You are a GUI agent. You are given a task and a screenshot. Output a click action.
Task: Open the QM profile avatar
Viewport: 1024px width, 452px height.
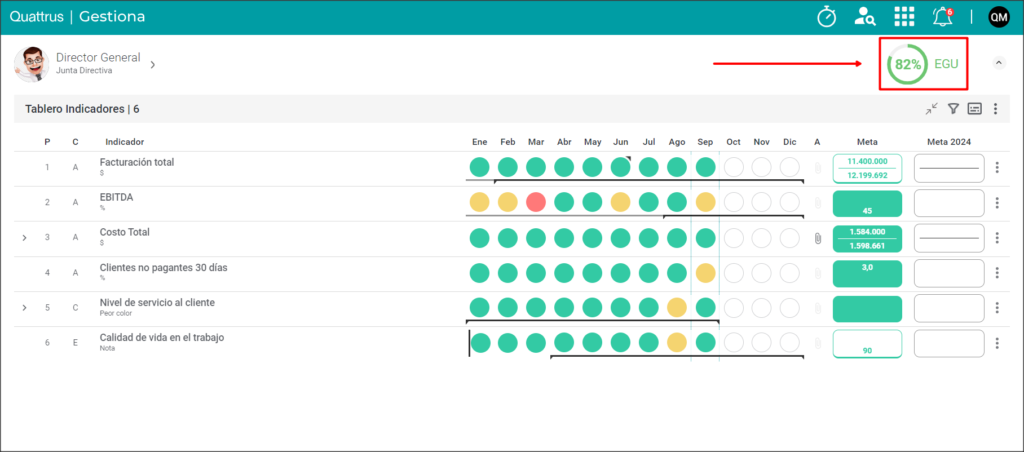coord(999,17)
